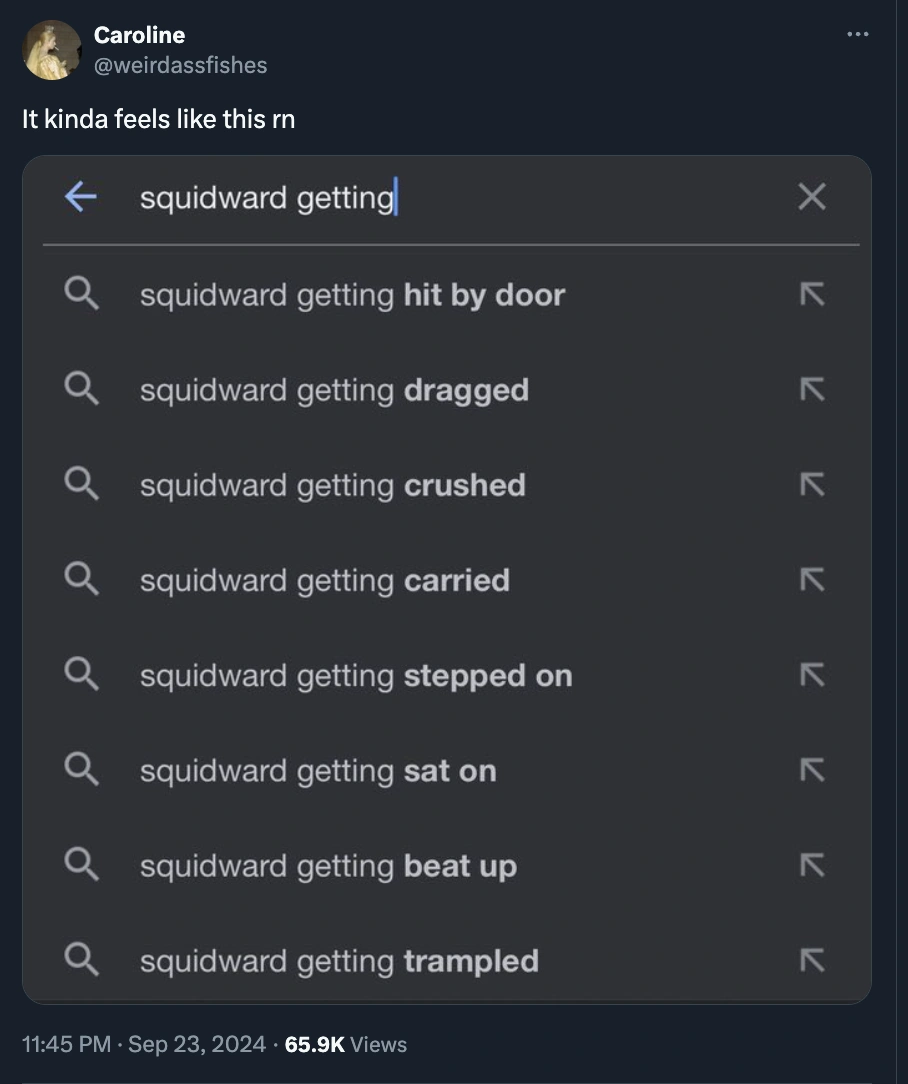View the 65.9K Views count
Image resolution: width=908 pixels, height=1084 pixels.
tap(346, 1045)
